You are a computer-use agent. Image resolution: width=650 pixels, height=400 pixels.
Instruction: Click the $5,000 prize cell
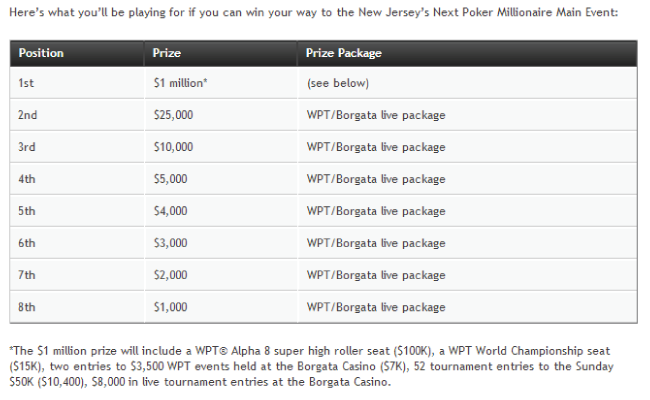(x=172, y=179)
